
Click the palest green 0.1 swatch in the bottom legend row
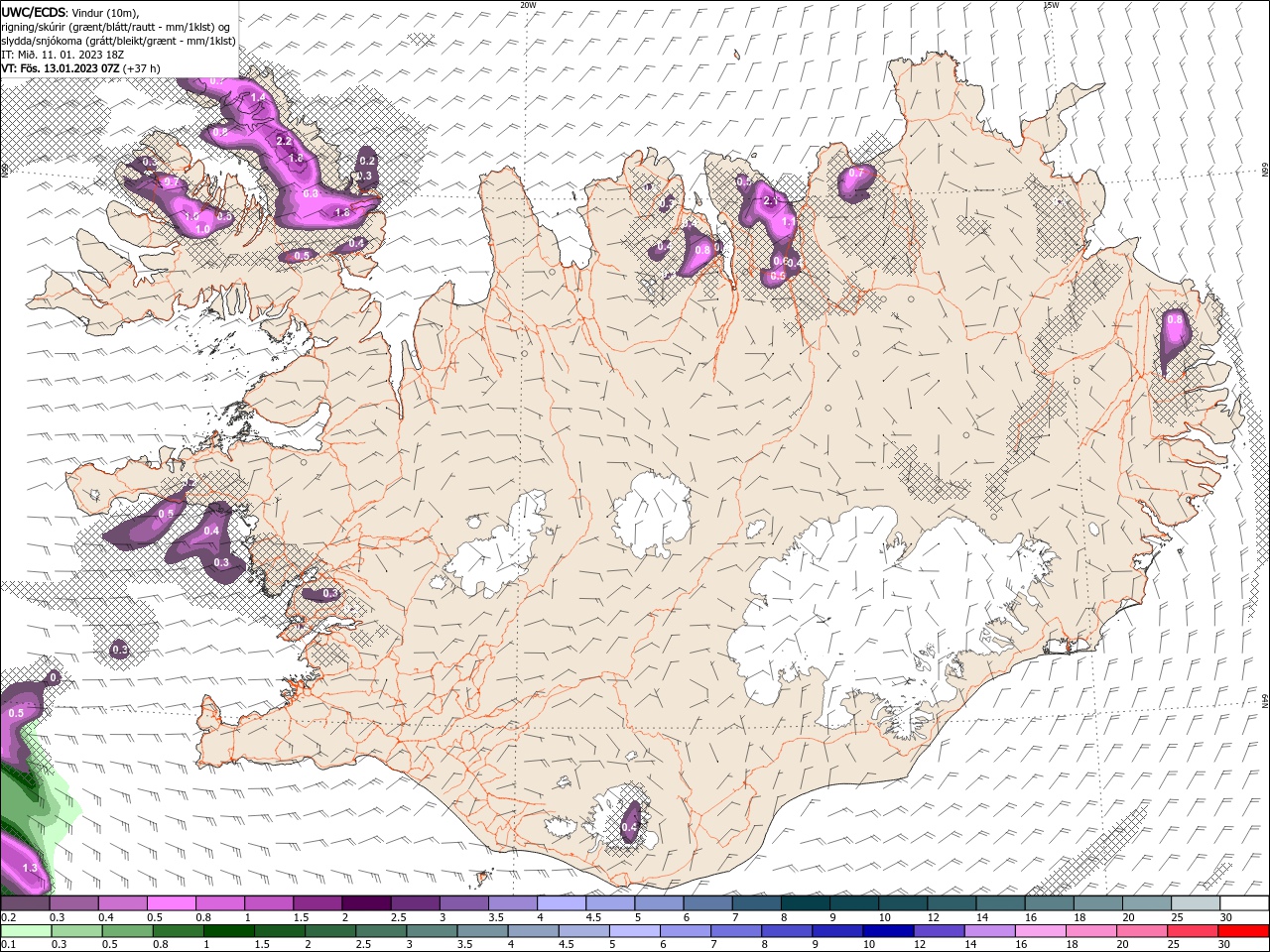[26, 931]
